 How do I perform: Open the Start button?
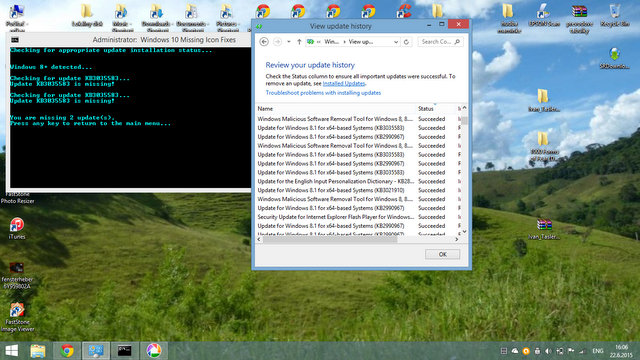(11, 351)
